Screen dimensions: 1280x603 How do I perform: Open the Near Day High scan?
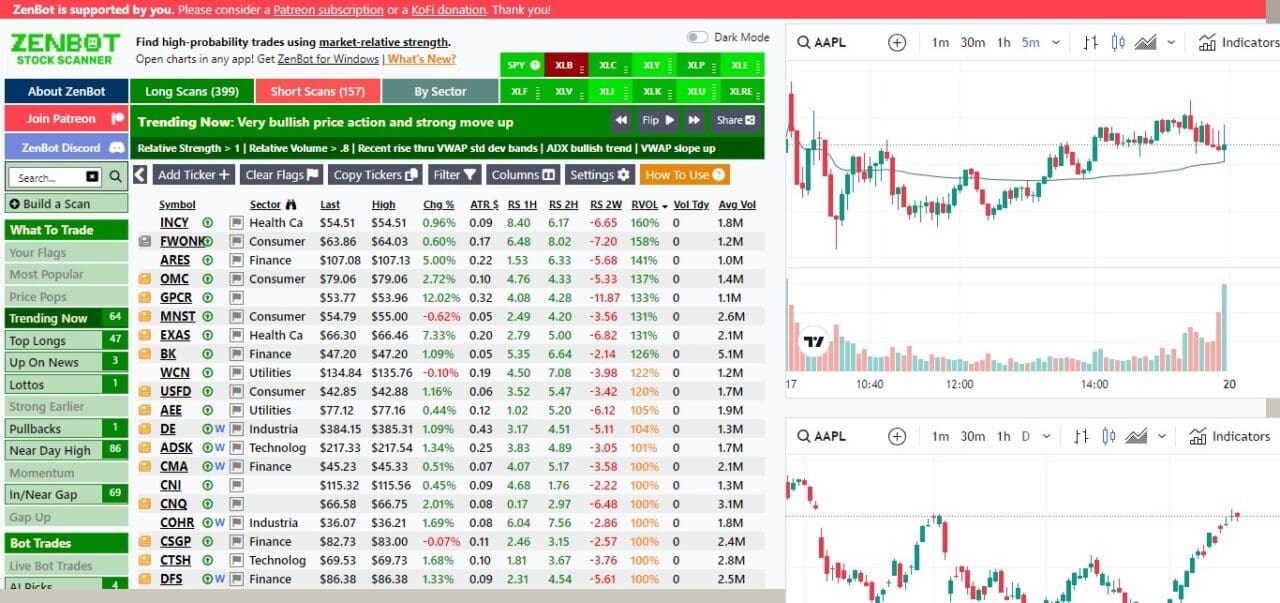[x=66, y=450]
